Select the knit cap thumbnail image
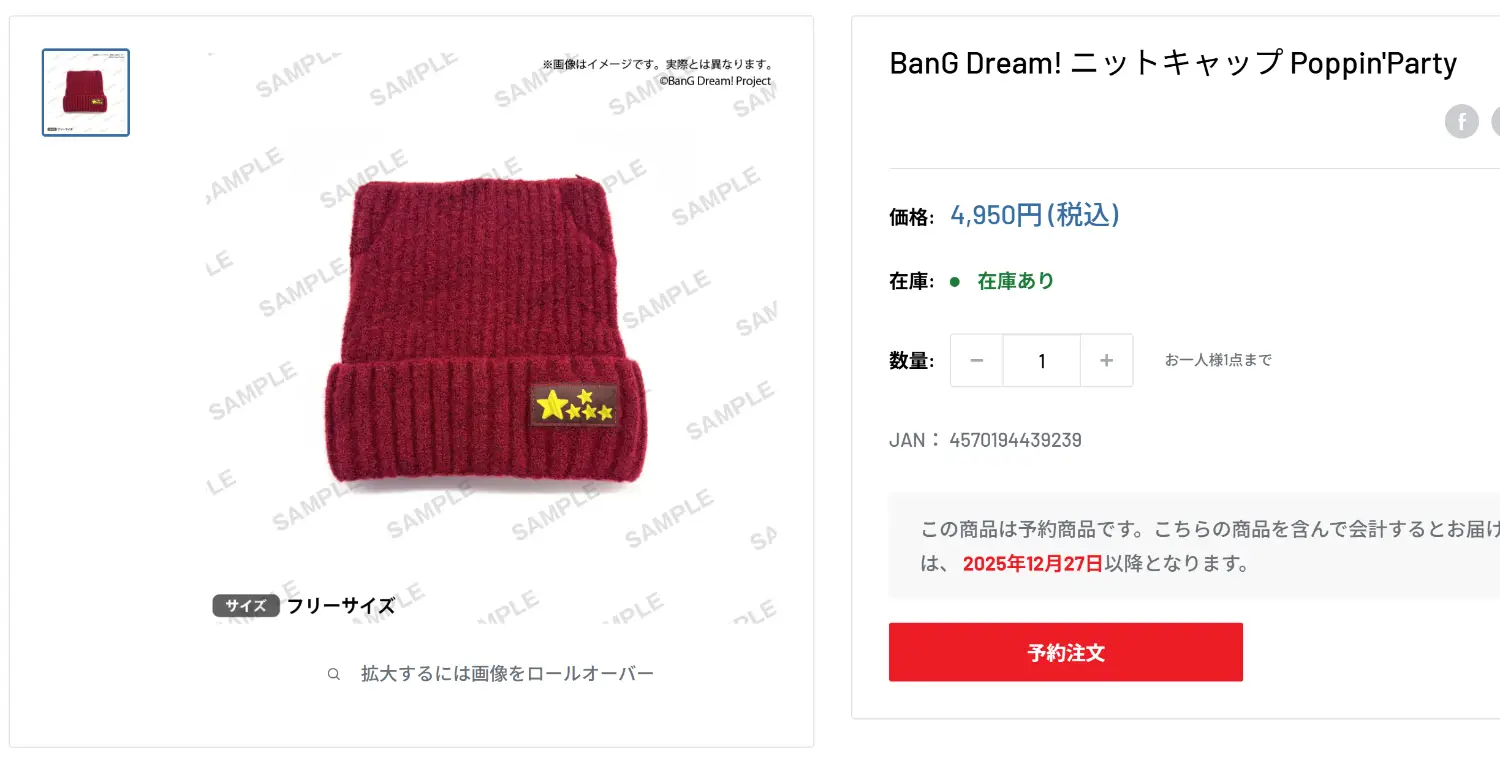Image resolution: width=1500 pixels, height=771 pixels. point(86,92)
